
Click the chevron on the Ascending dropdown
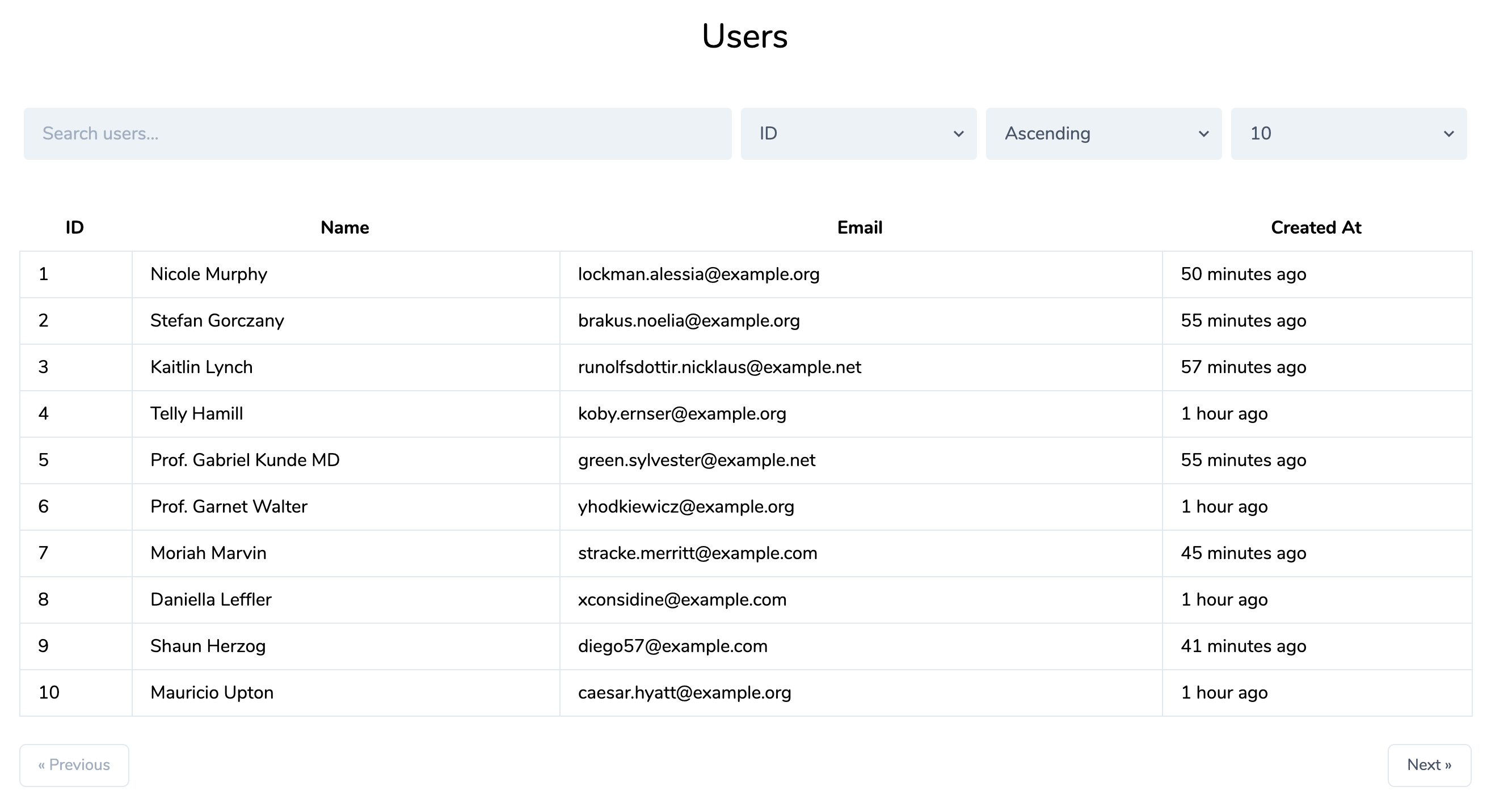(1203, 134)
